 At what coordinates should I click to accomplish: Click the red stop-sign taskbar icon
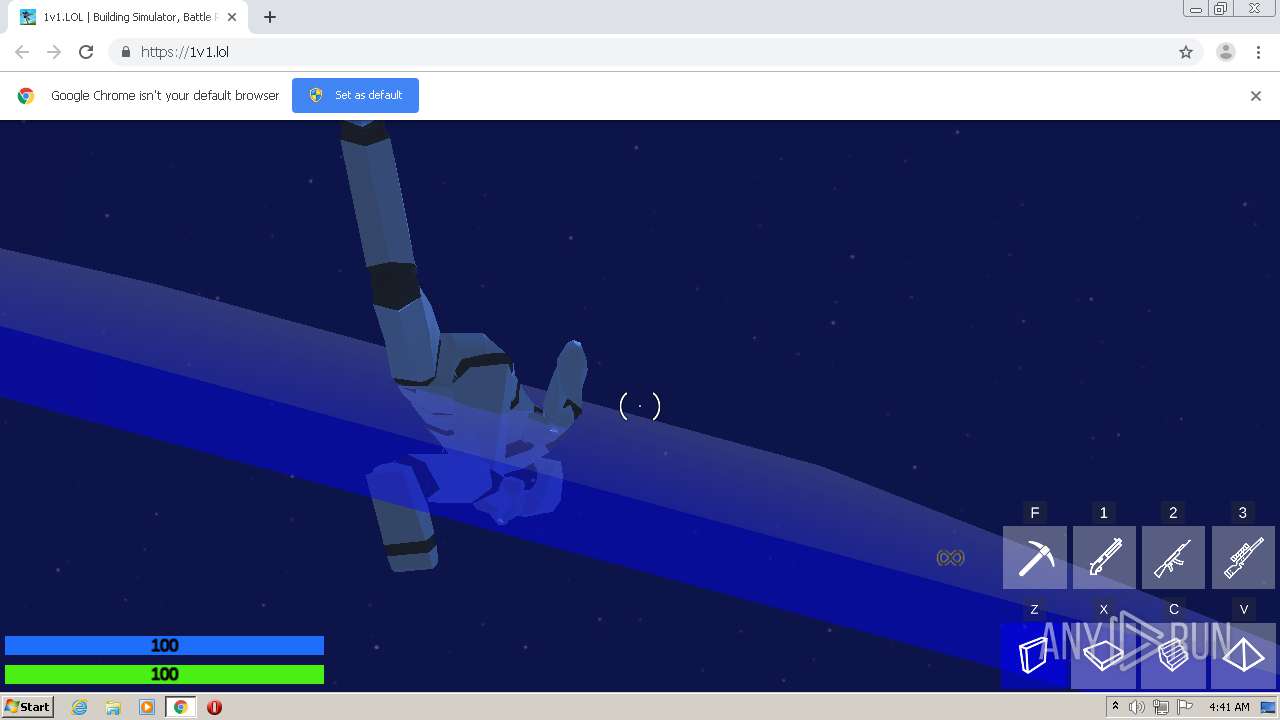214,707
